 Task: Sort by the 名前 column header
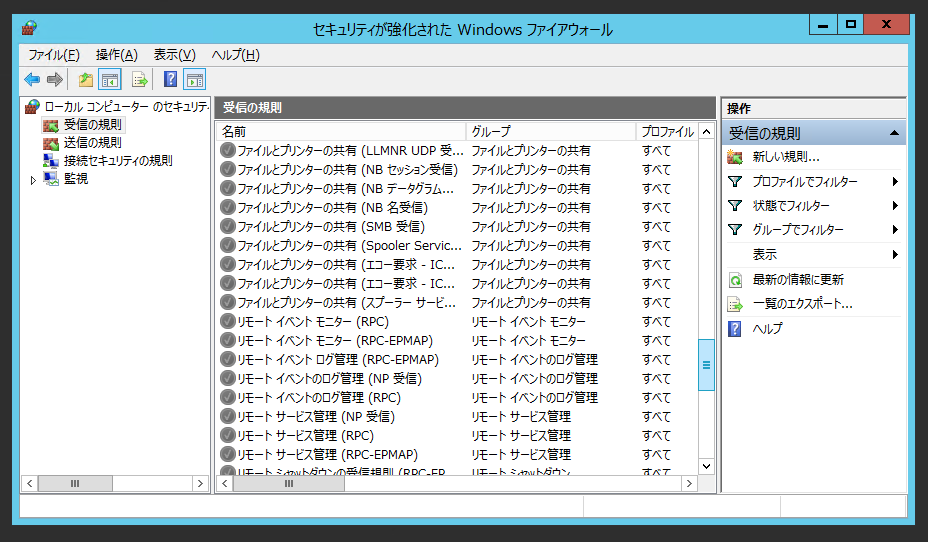(x=341, y=131)
